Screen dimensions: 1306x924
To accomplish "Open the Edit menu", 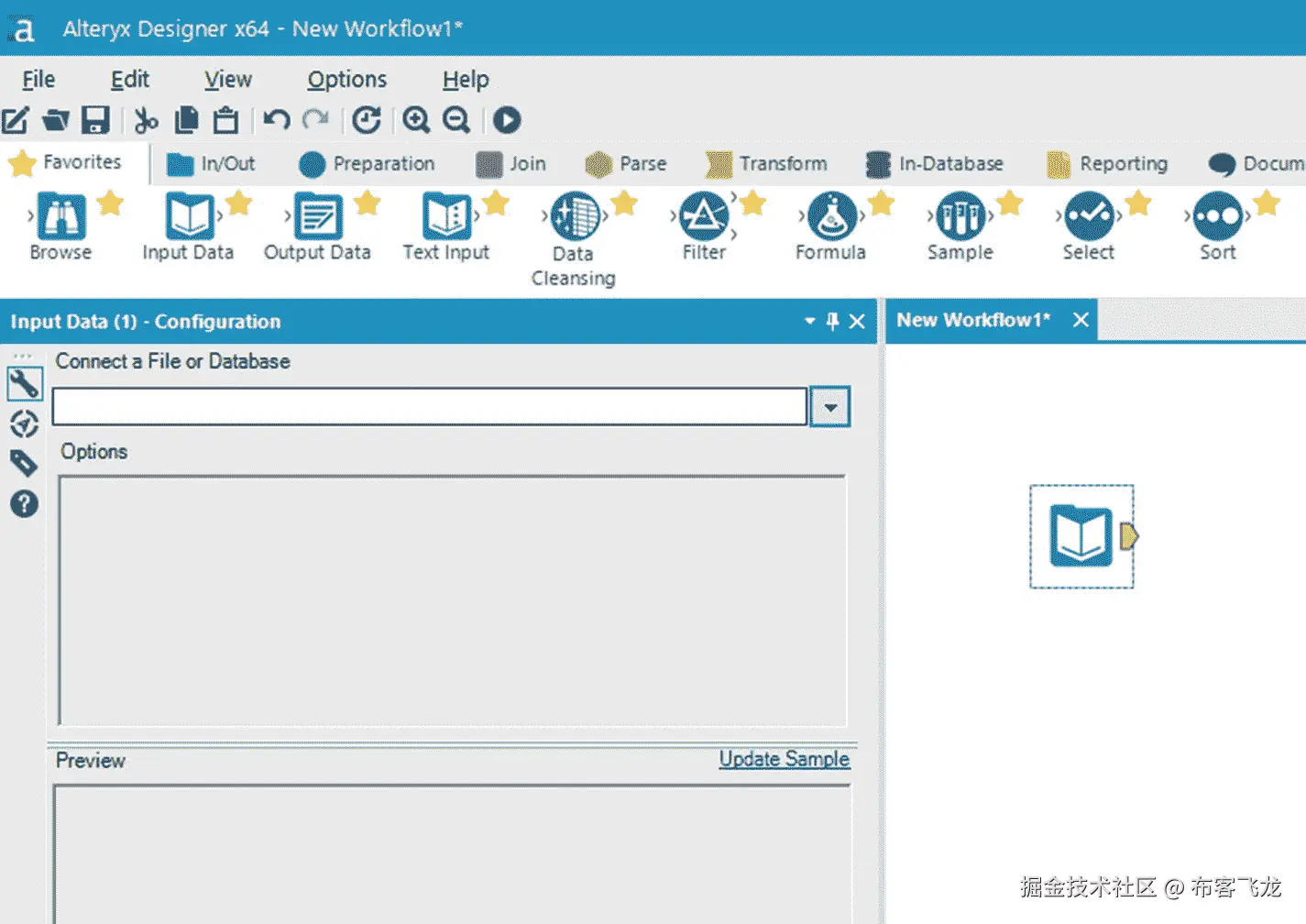I will tap(130, 80).
